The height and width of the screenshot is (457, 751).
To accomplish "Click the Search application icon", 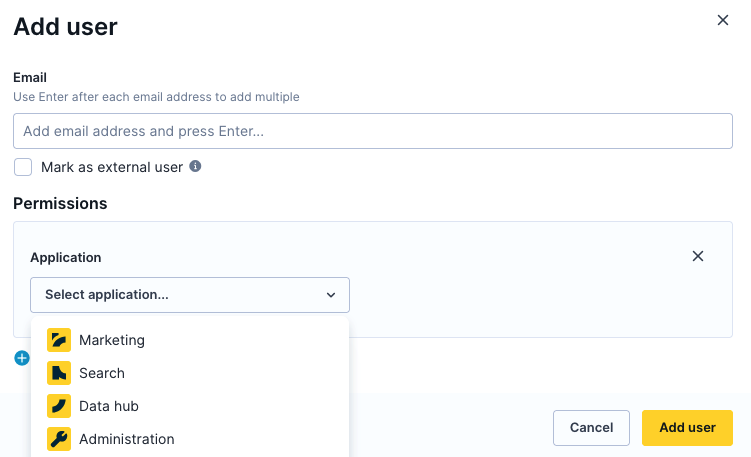I will tap(59, 373).
